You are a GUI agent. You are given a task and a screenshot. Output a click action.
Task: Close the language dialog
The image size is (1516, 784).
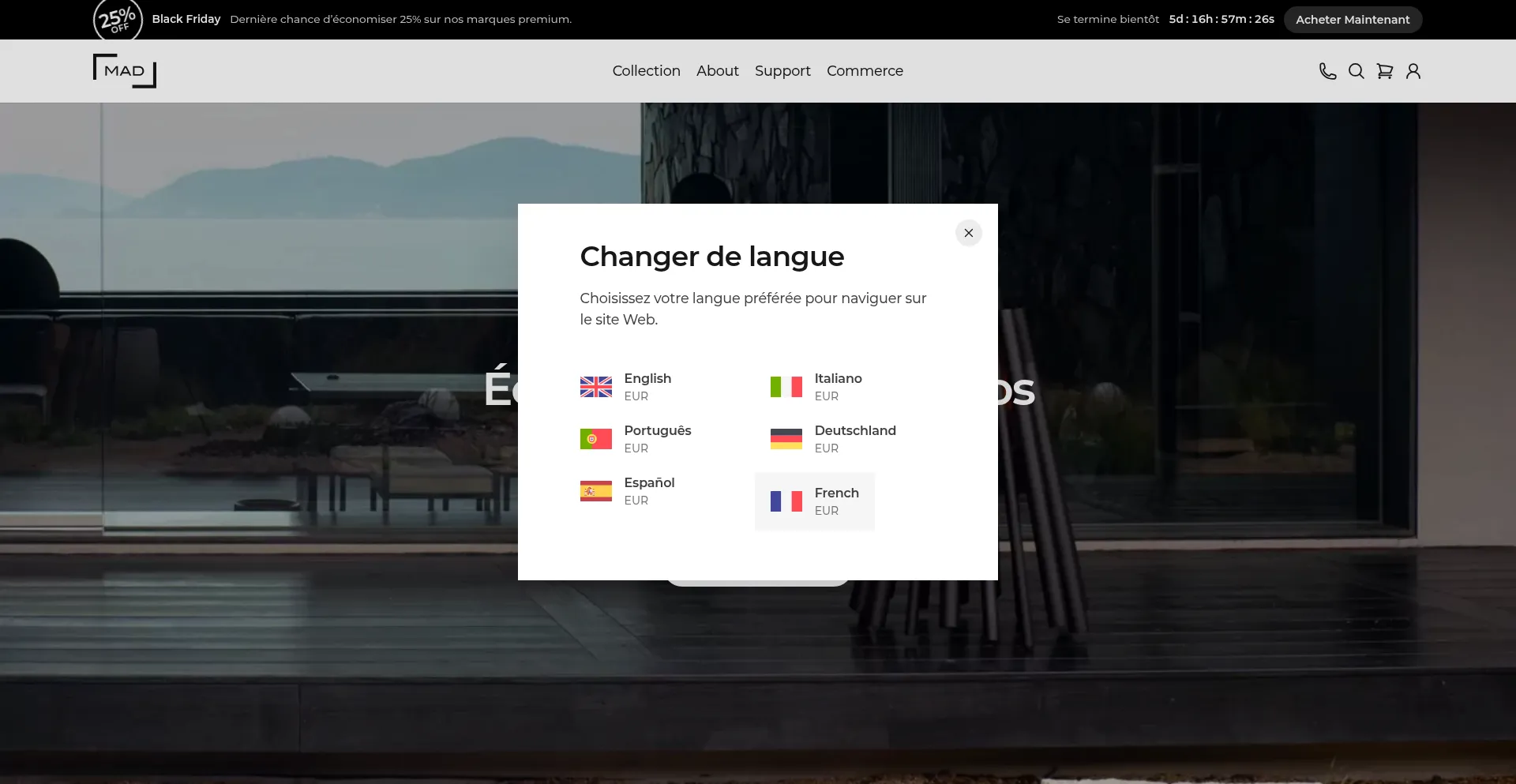(968, 233)
